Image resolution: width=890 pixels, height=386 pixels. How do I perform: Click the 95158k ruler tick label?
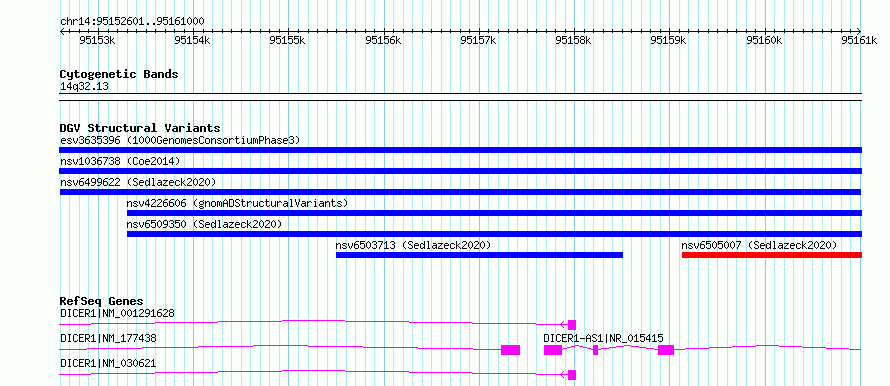[x=574, y=40]
